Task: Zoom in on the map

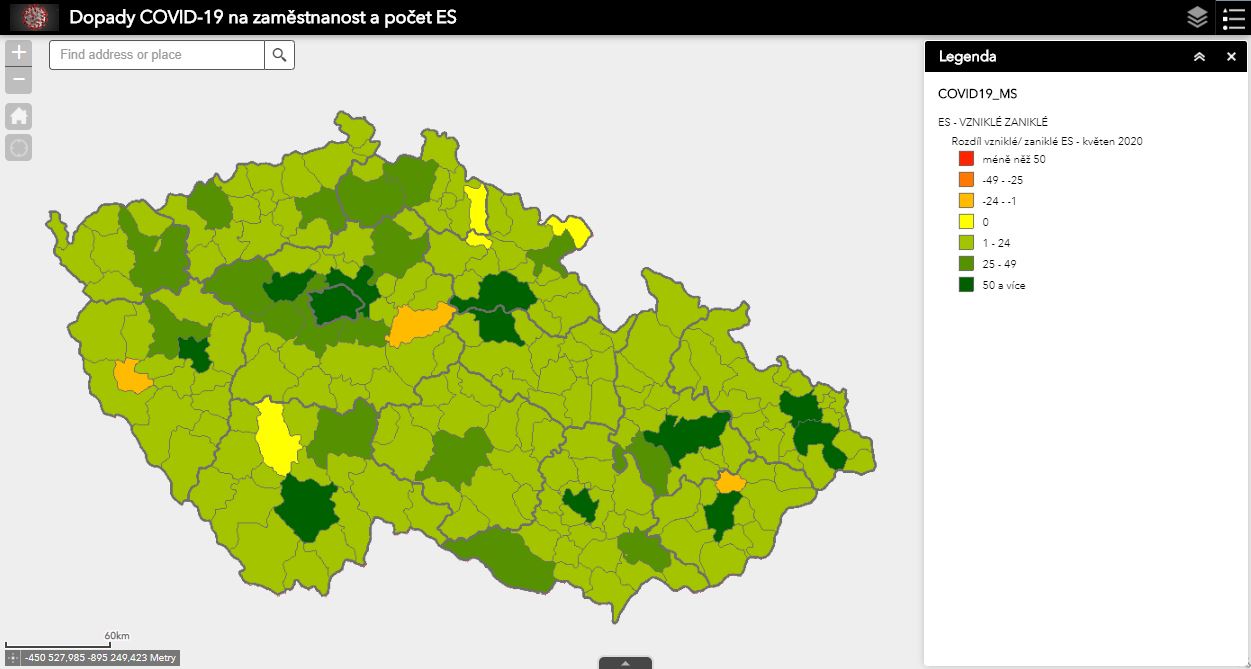Action: [19, 53]
